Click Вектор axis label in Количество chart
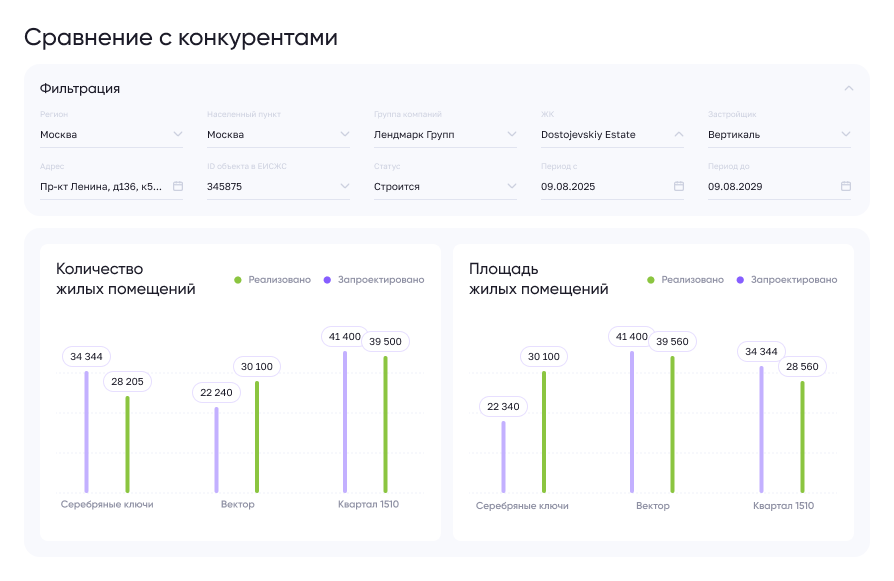The image size is (894, 581). pyautogui.click(x=238, y=504)
